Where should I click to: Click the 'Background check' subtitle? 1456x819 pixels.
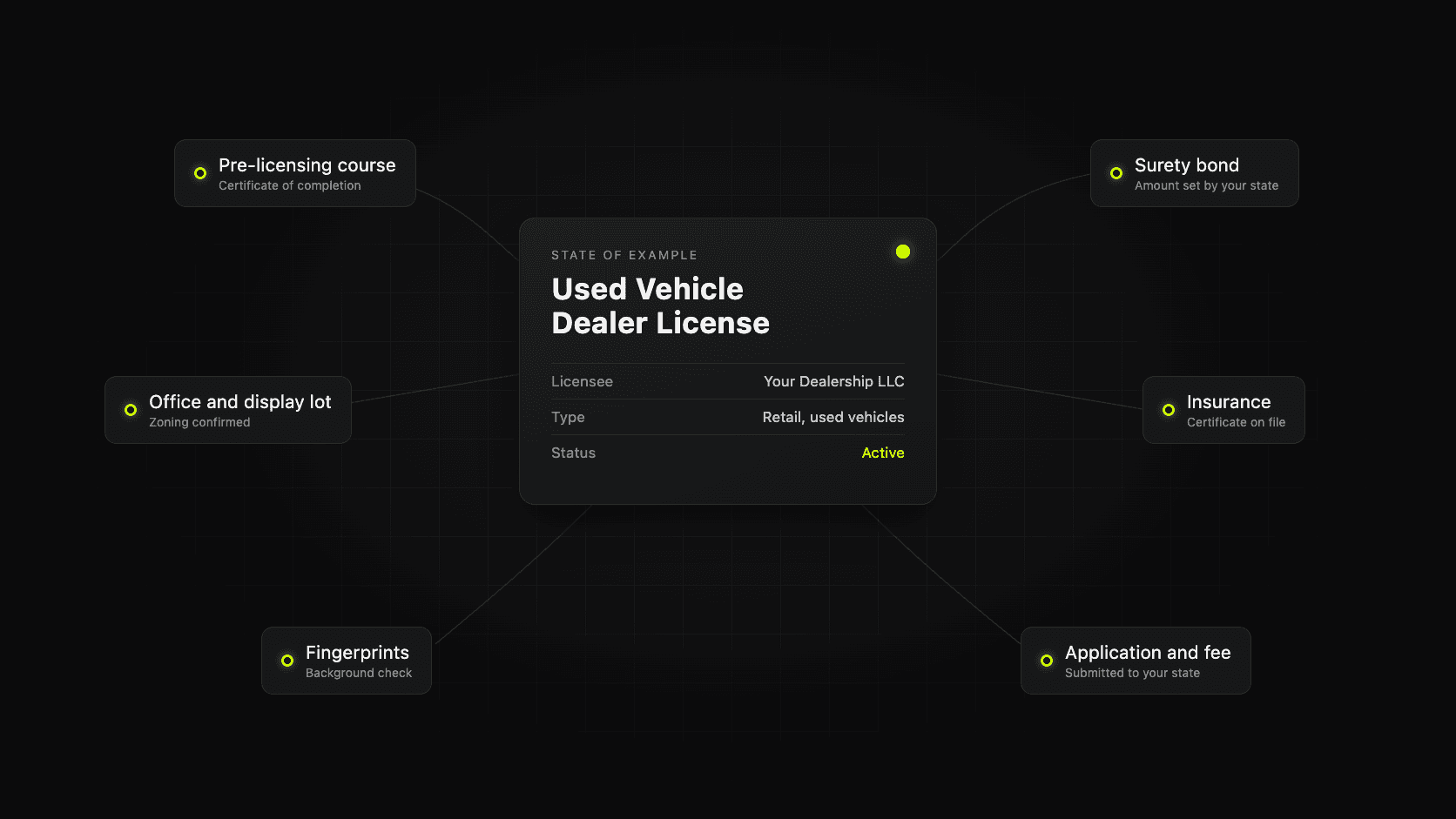pyautogui.click(x=359, y=673)
